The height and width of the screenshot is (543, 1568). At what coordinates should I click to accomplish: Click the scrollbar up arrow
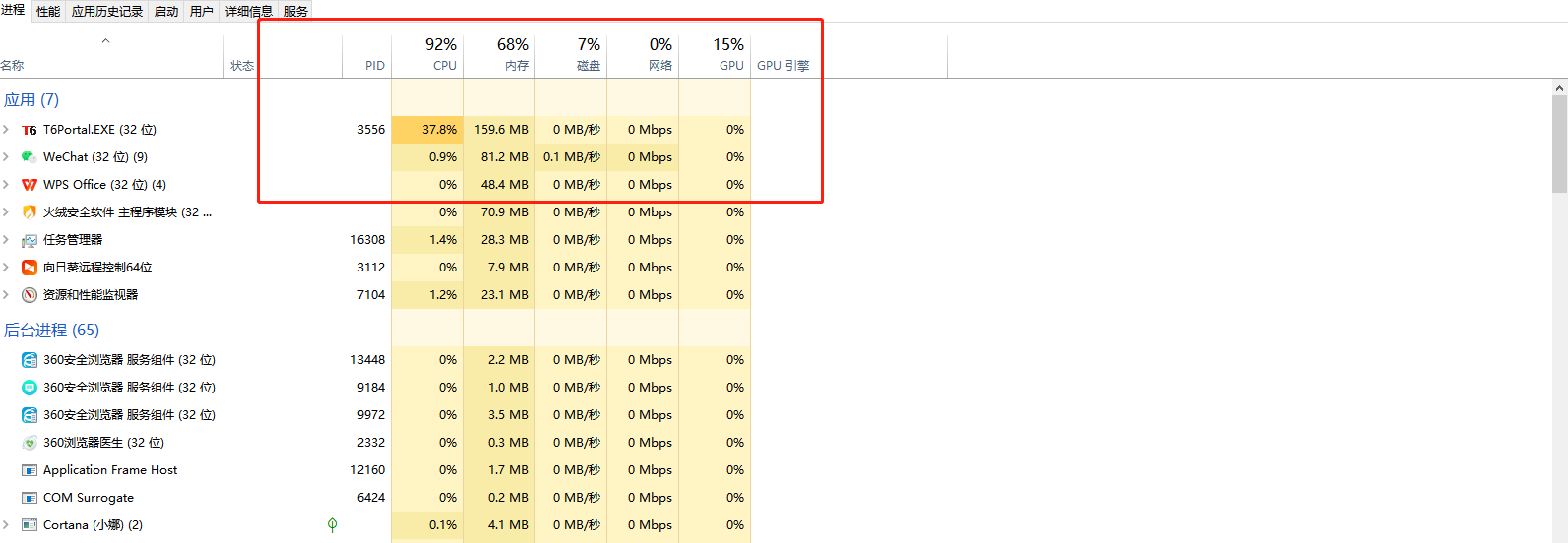[x=1559, y=88]
